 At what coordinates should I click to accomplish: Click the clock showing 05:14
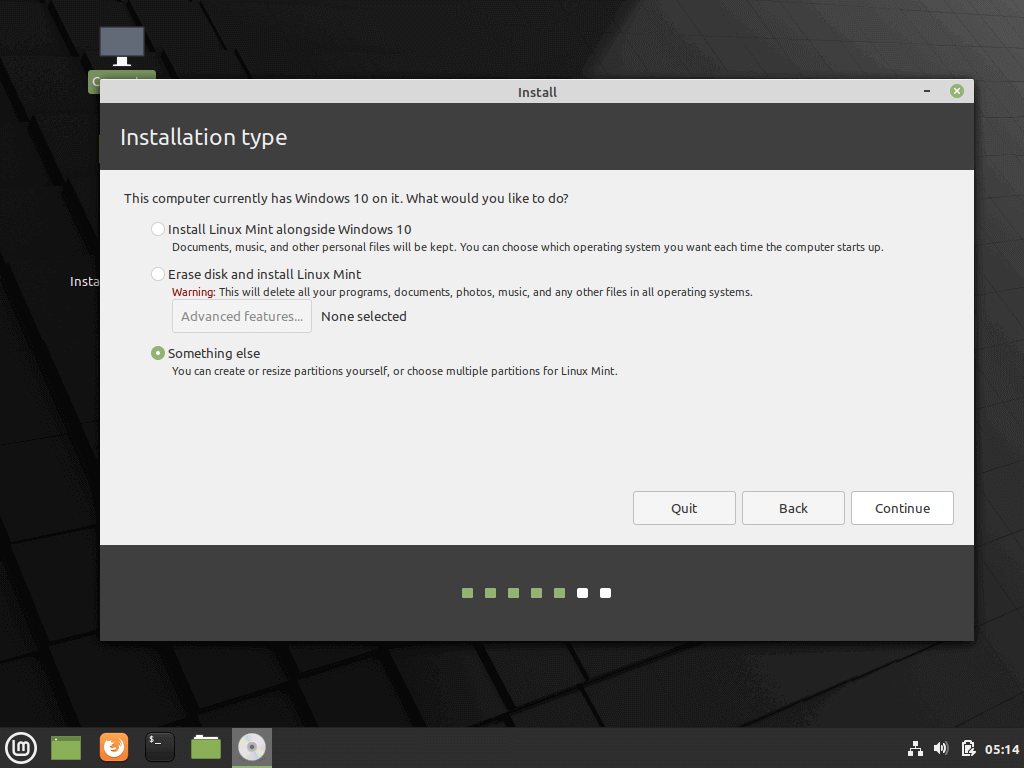coord(1001,748)
